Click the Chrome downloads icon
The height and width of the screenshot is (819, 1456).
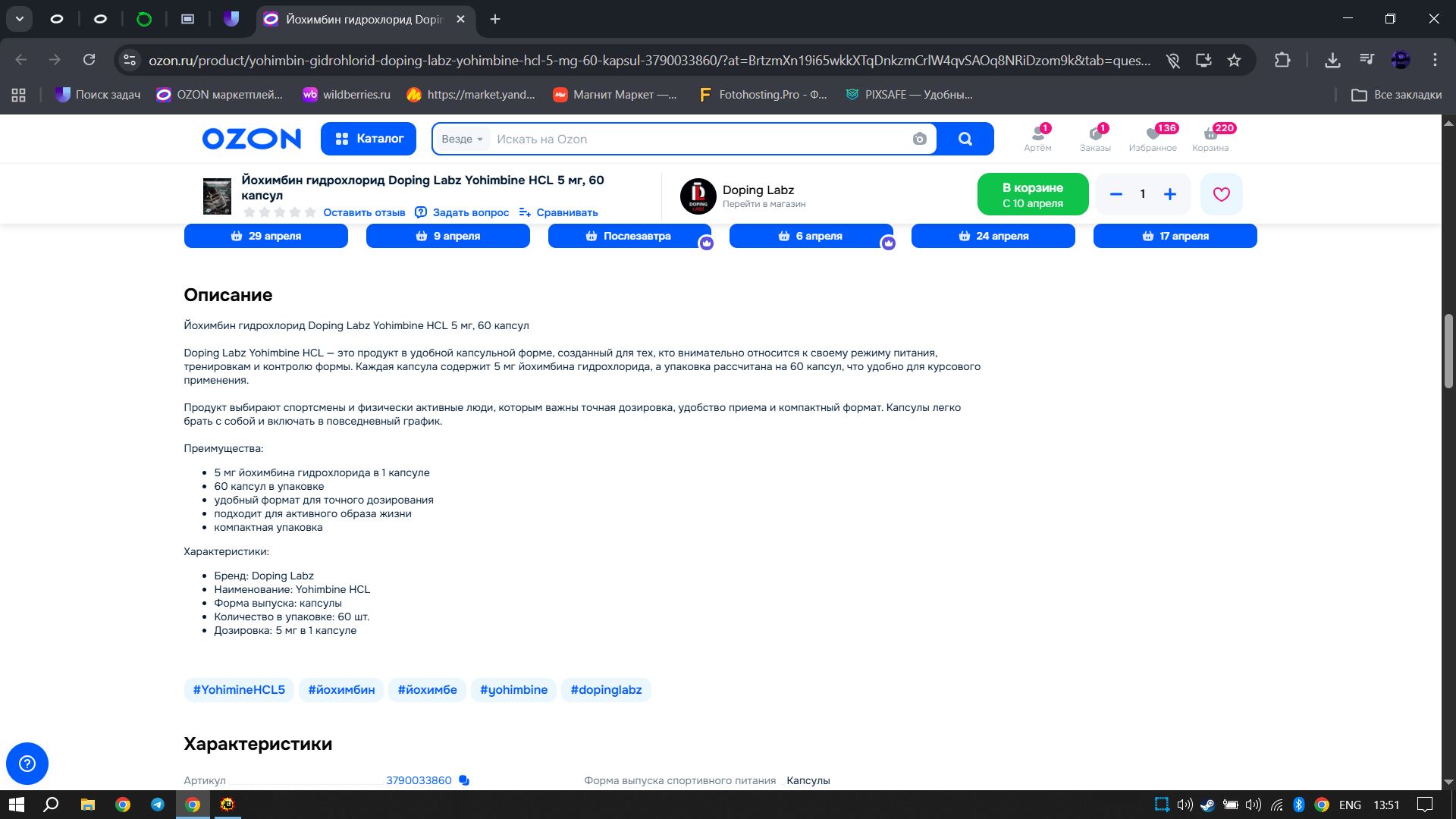click(1332, 60)
